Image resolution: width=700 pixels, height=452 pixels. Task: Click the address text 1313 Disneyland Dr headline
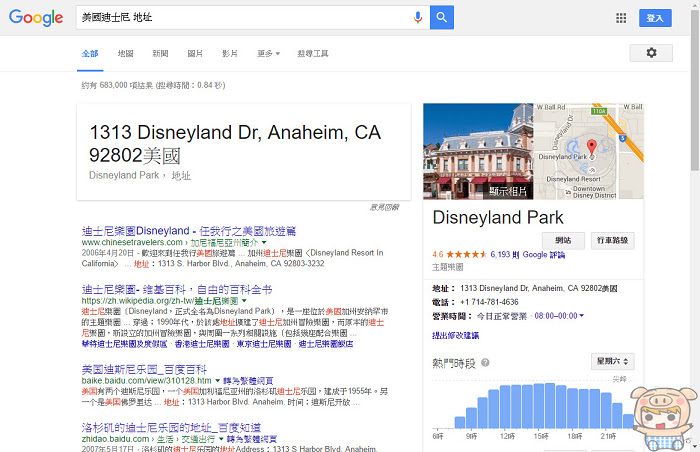(x=235, y=144)
